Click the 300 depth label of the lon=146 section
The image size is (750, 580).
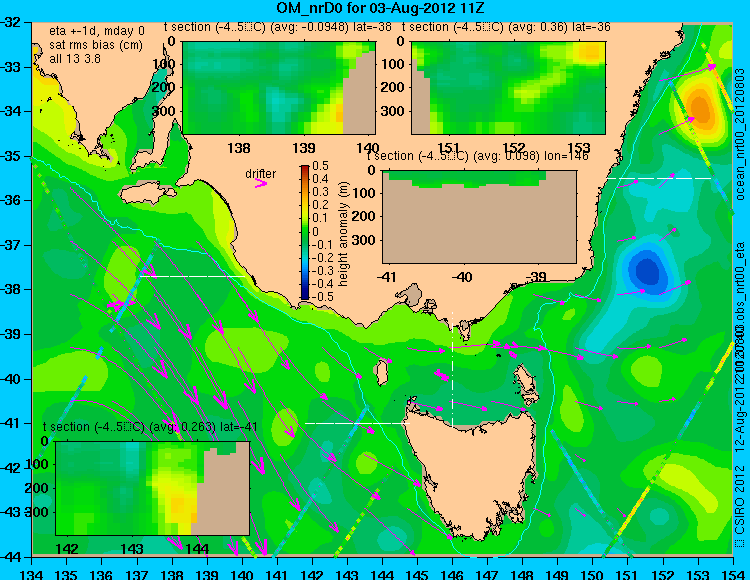(x=364, y=240)
